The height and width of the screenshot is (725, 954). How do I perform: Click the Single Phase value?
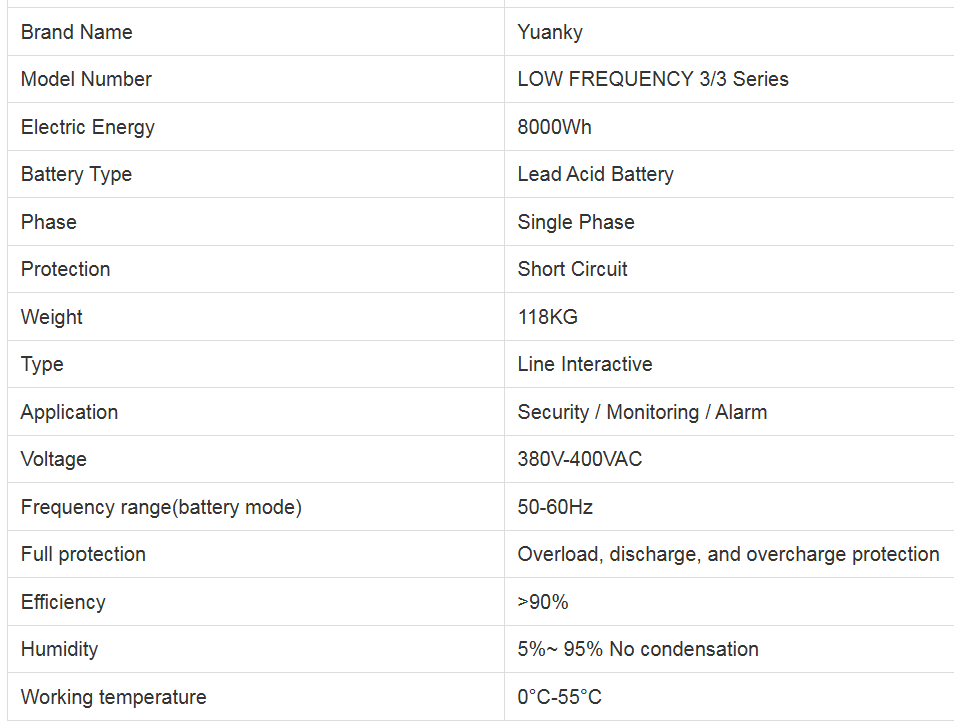[576, 222]
